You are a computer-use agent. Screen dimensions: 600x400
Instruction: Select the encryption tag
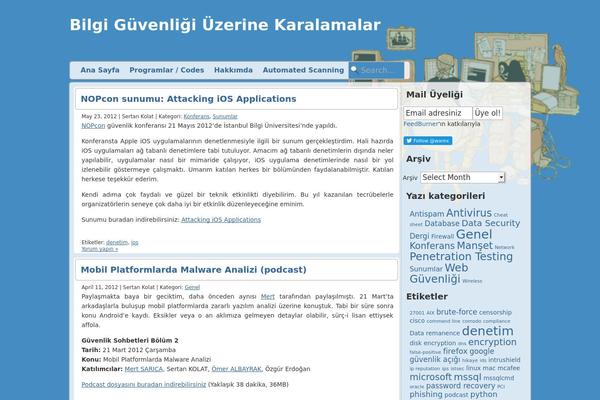pos(492,342)
